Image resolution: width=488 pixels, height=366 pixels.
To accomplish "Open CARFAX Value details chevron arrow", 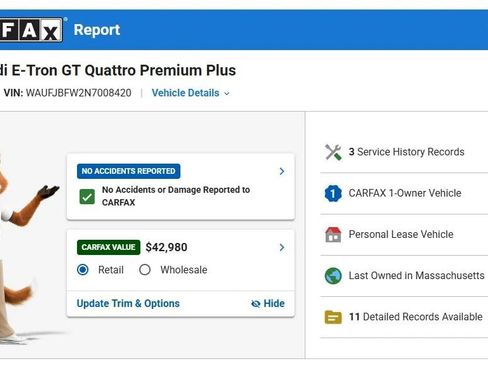I will tap(282, 247).
